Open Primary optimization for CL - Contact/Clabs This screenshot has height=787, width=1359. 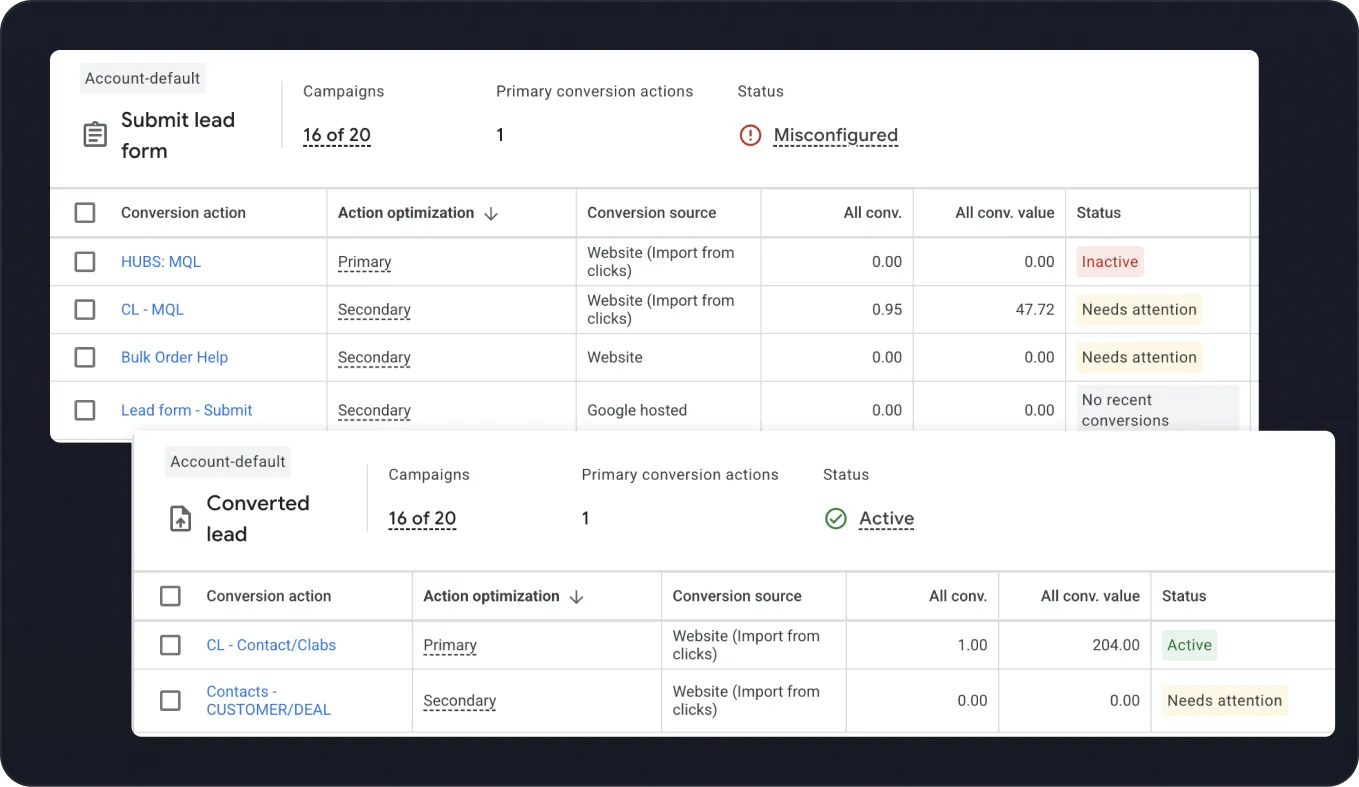point(450,645)
